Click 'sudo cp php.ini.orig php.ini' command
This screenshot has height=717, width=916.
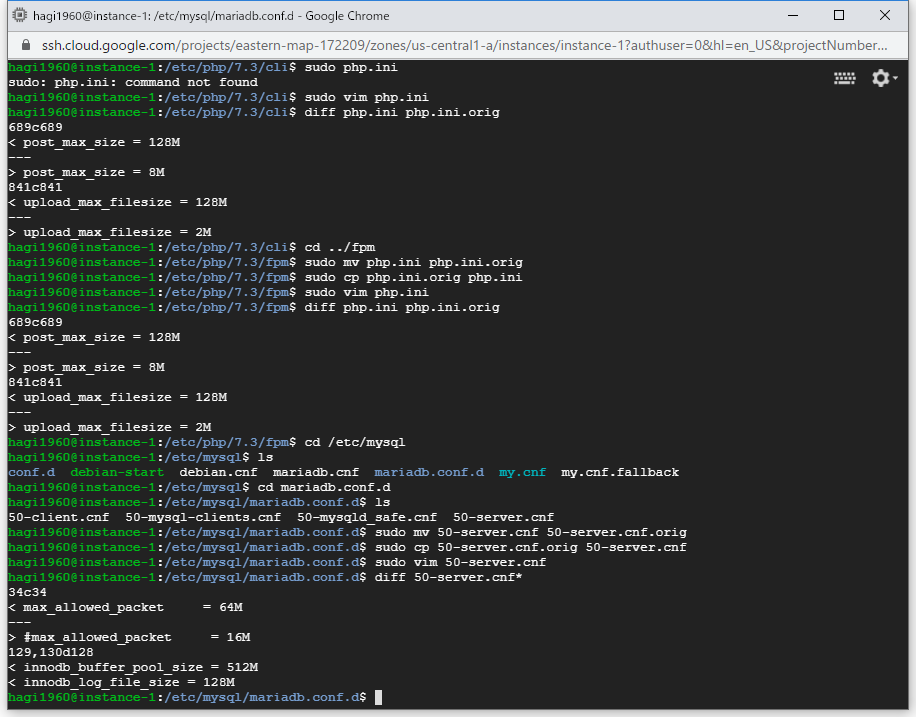coord(414,277)
